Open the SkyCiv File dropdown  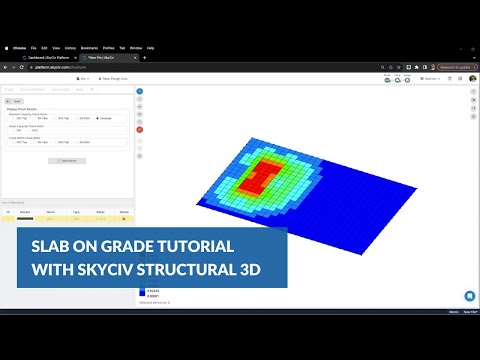(83, 79)
